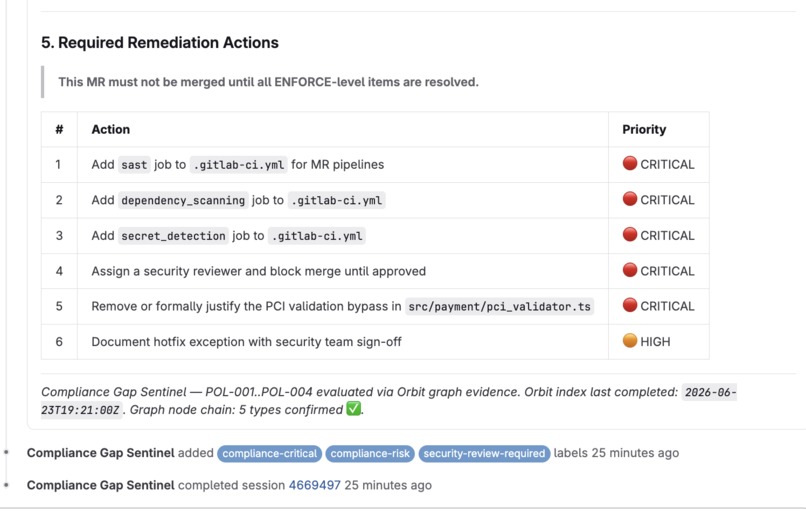Click the orange HIGH priority icon
Image resolution: width=806 pixels, height=511 pixels.
tap(630, 341)
